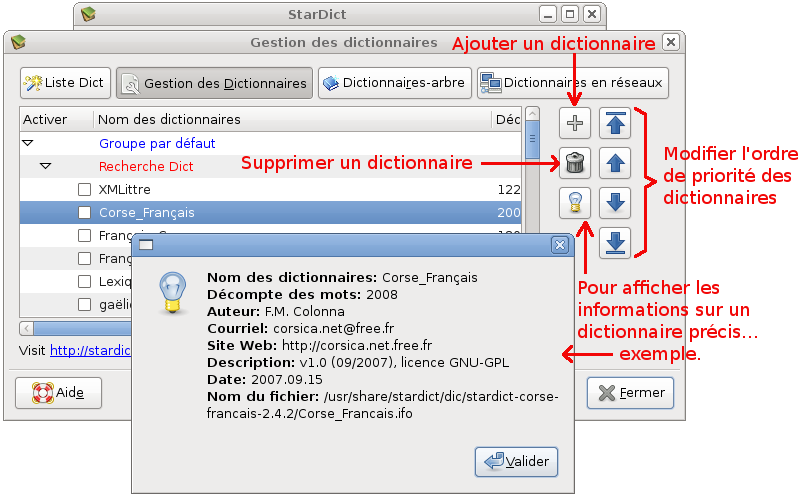Click the http://corsica.net.free.fr site text
The image size is (805, 500).
coord(357,345)
